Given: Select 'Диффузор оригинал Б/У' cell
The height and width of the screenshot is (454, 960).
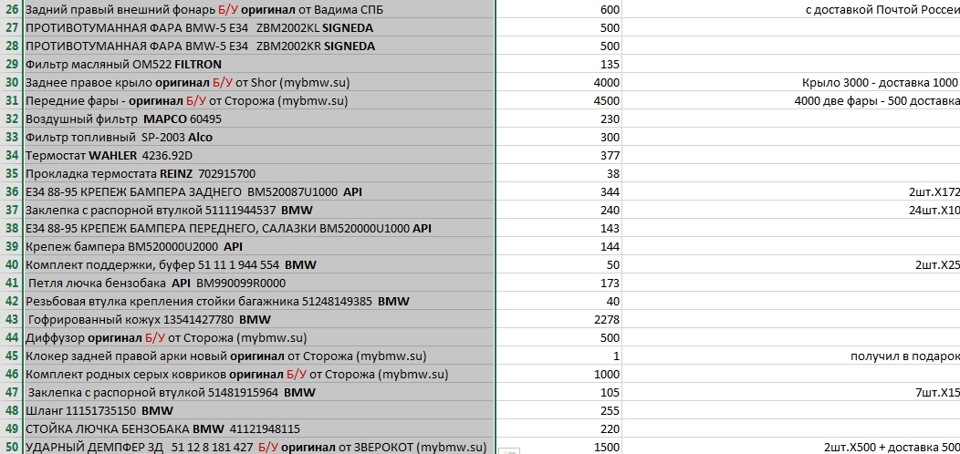Looking at the screenshot, I should (259, 338).
